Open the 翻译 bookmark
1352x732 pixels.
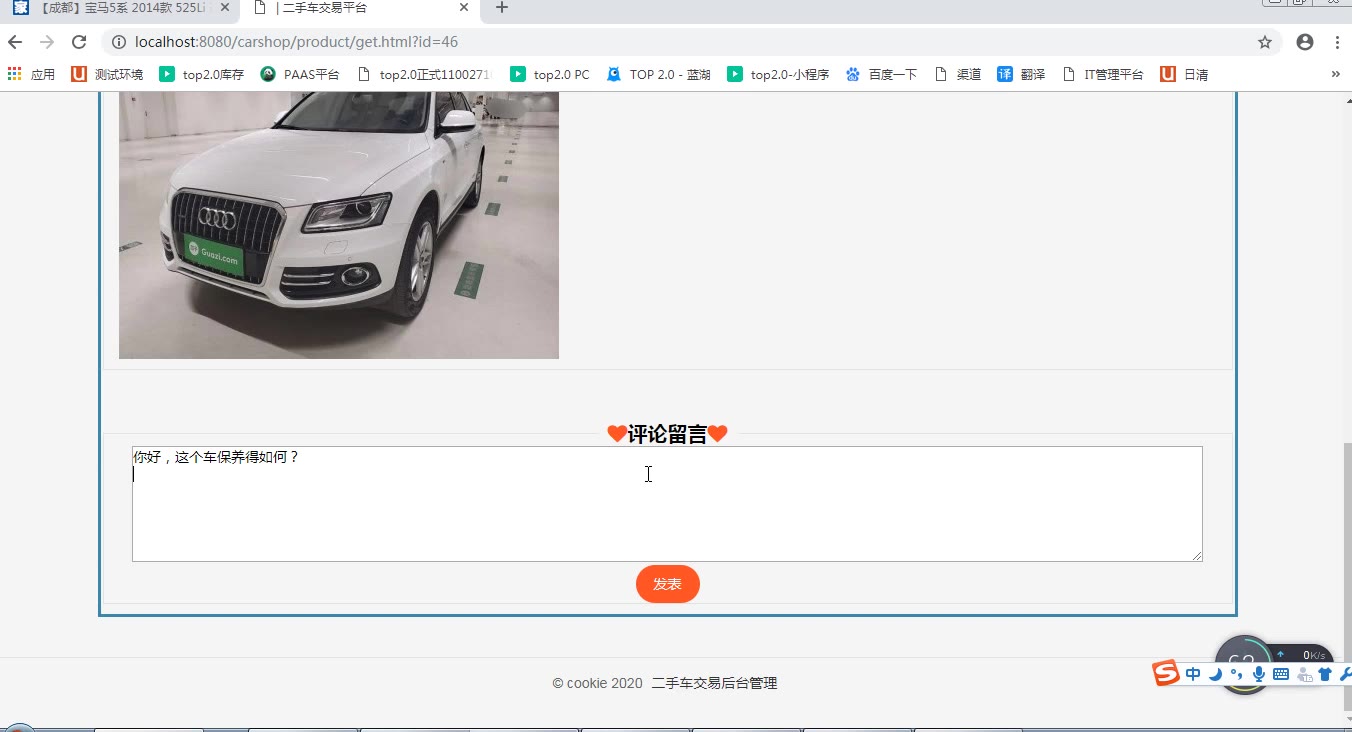click(x=1021, y=74)
